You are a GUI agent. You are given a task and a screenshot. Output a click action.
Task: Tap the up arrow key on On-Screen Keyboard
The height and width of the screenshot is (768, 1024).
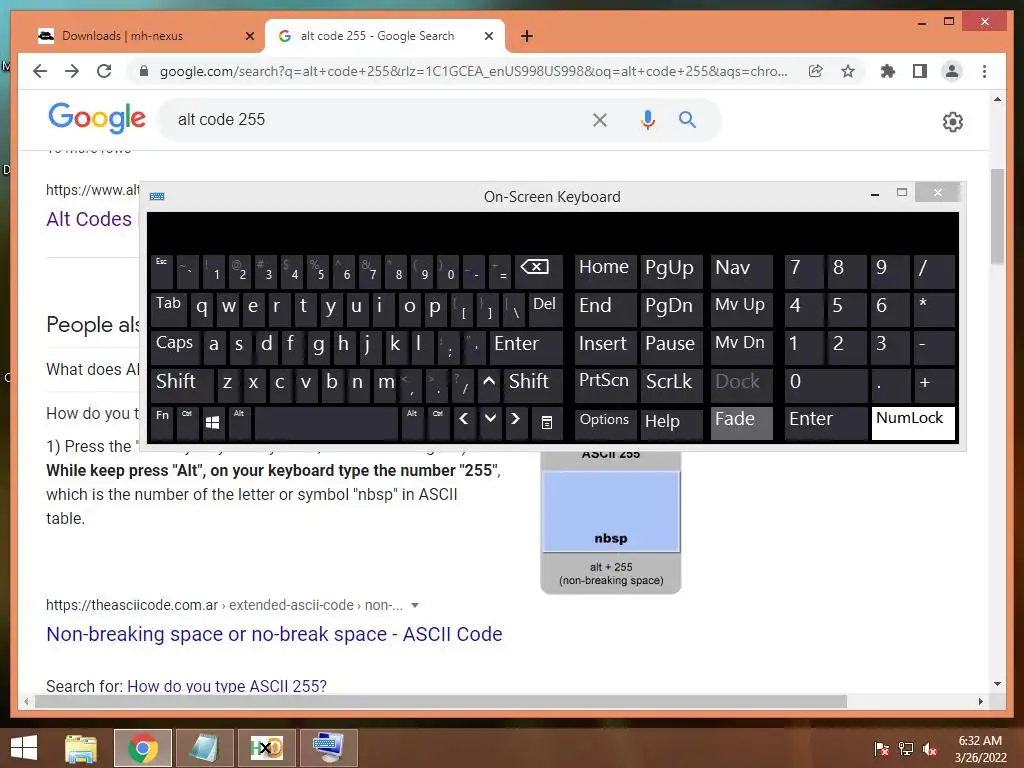tap(489, 385)
